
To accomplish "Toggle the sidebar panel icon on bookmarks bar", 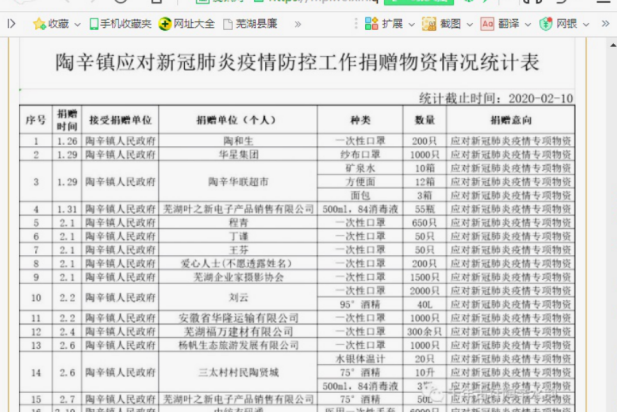I will 11,24.
